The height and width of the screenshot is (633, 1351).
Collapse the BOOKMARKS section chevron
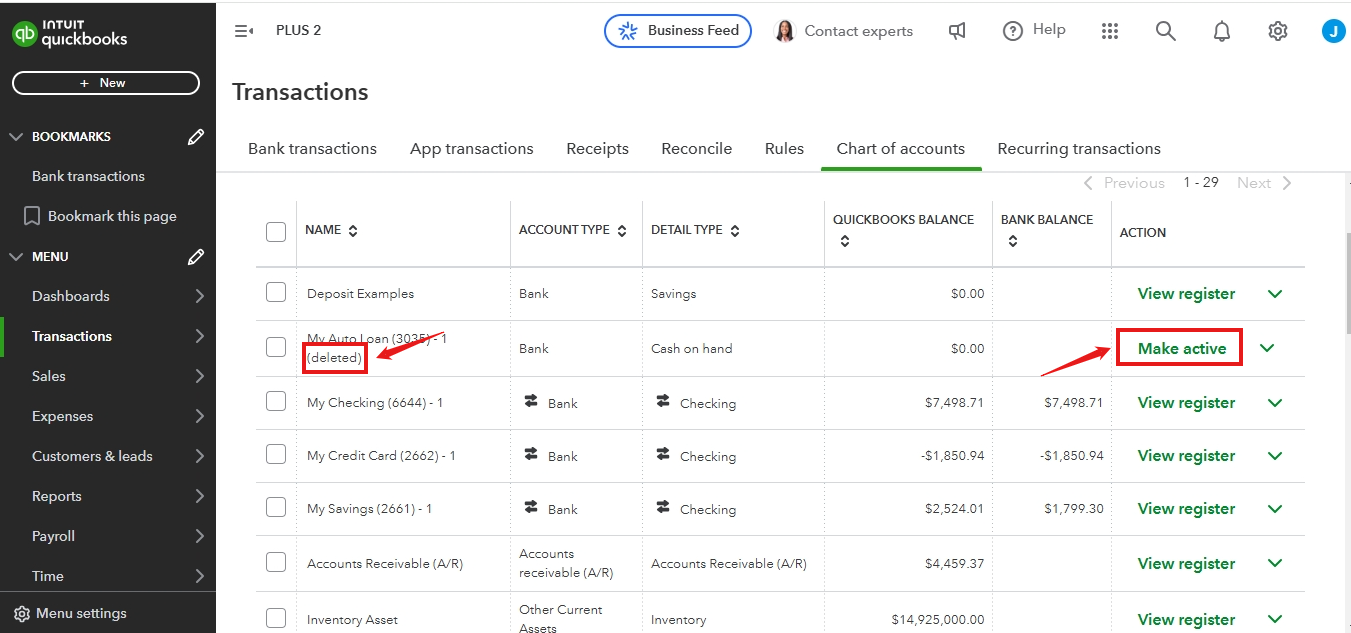tap(16, 137)
